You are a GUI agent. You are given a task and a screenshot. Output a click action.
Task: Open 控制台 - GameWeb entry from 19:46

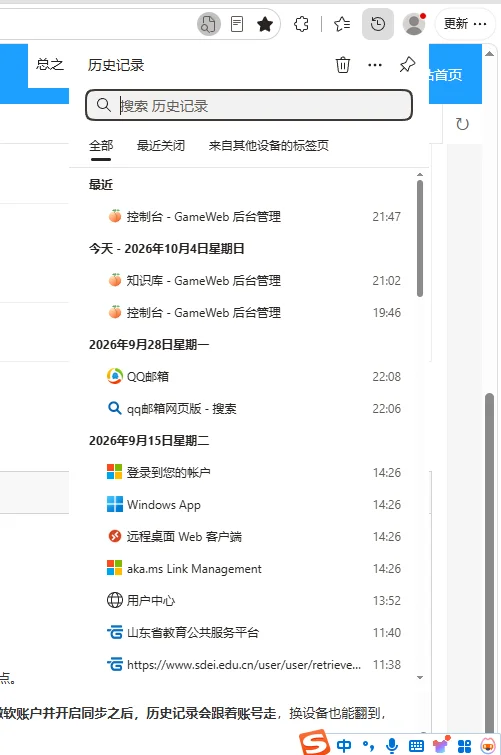click(249, 312)
